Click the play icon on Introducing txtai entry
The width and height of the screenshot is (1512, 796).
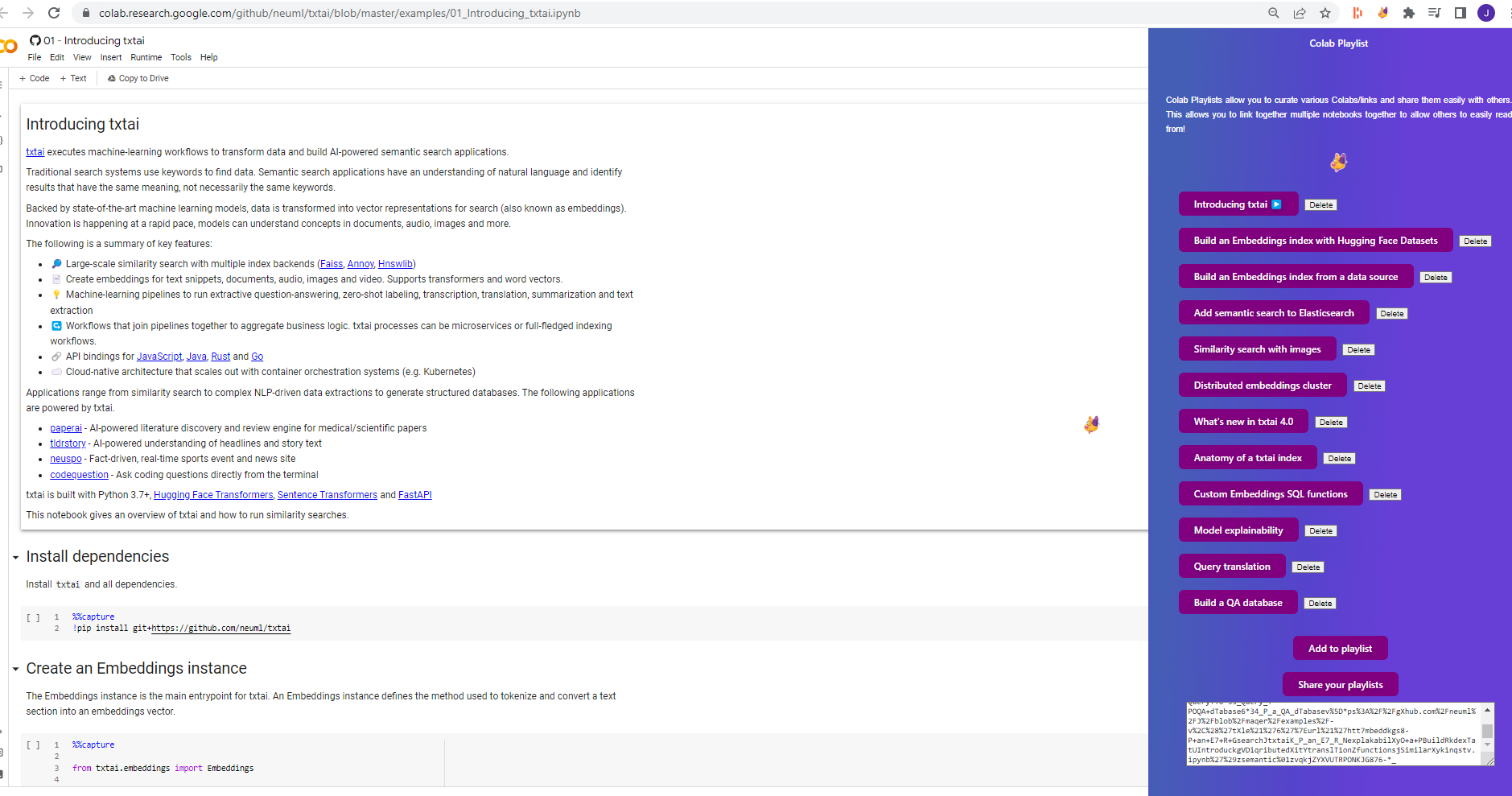coord(1275,204)
